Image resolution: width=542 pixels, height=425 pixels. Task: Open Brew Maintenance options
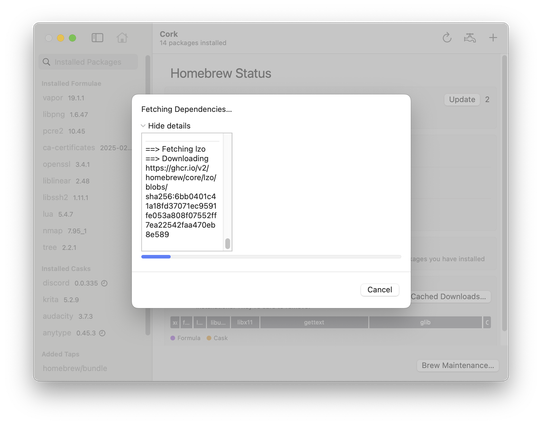(x=458, y=365)
